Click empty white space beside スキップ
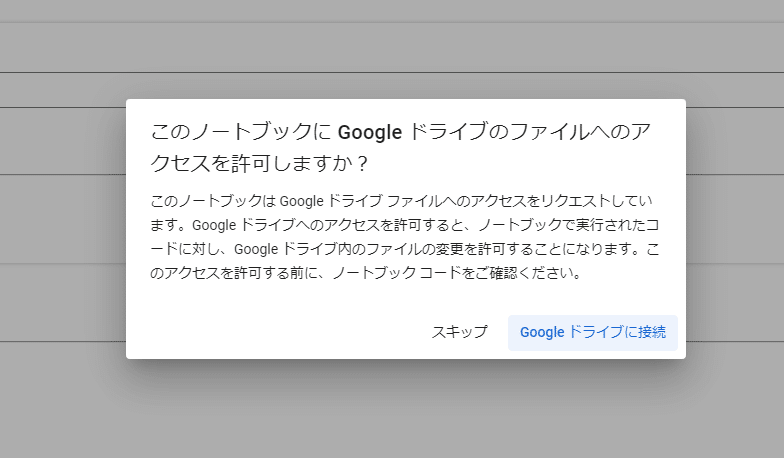 click(x=280, y=332)
